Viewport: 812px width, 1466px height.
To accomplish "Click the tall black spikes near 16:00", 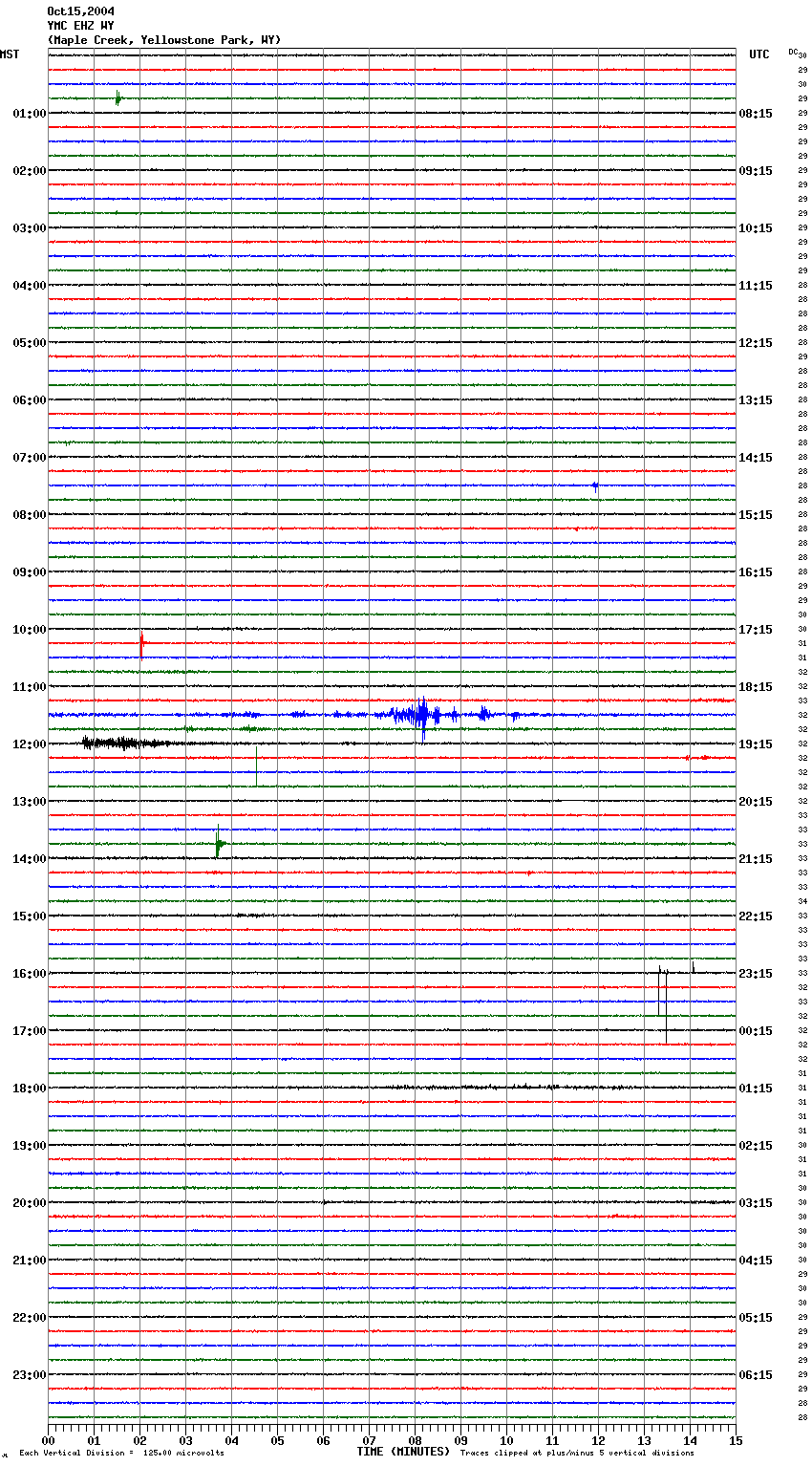I will pyautogui.click(x=662, y=1003).
